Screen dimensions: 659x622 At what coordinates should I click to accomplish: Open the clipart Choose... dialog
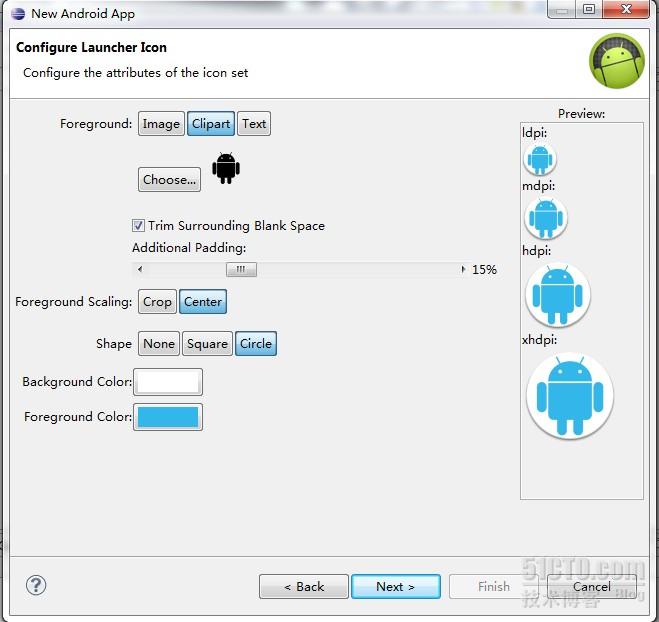tap(169, 179)
